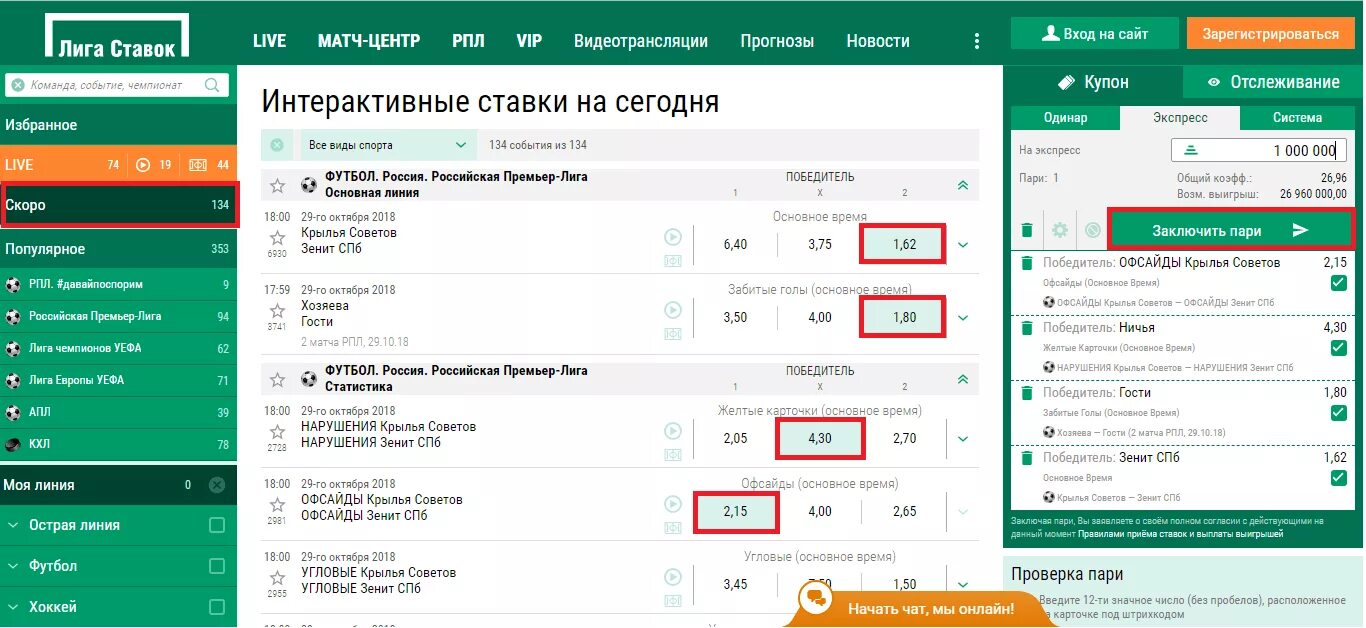Open Правилами приёма ставок rules link
Screen dimensions: 1366x628
(1180, 534)
